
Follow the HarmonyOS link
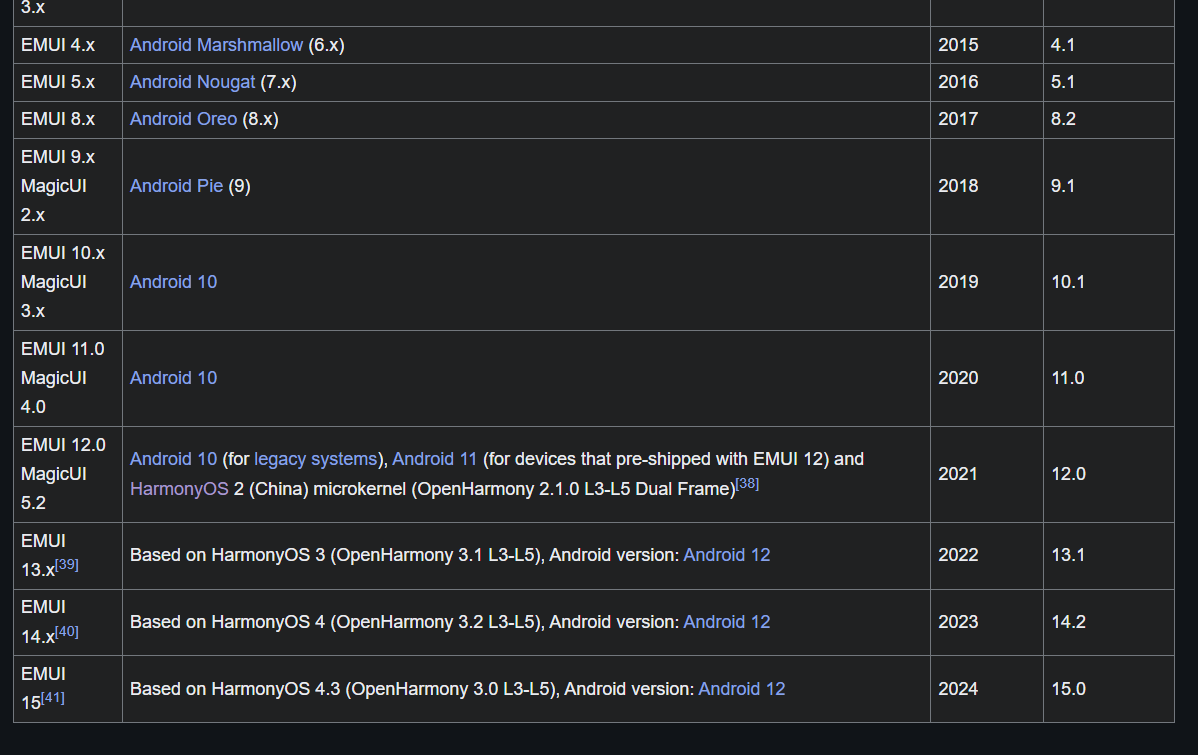(179, 489)
